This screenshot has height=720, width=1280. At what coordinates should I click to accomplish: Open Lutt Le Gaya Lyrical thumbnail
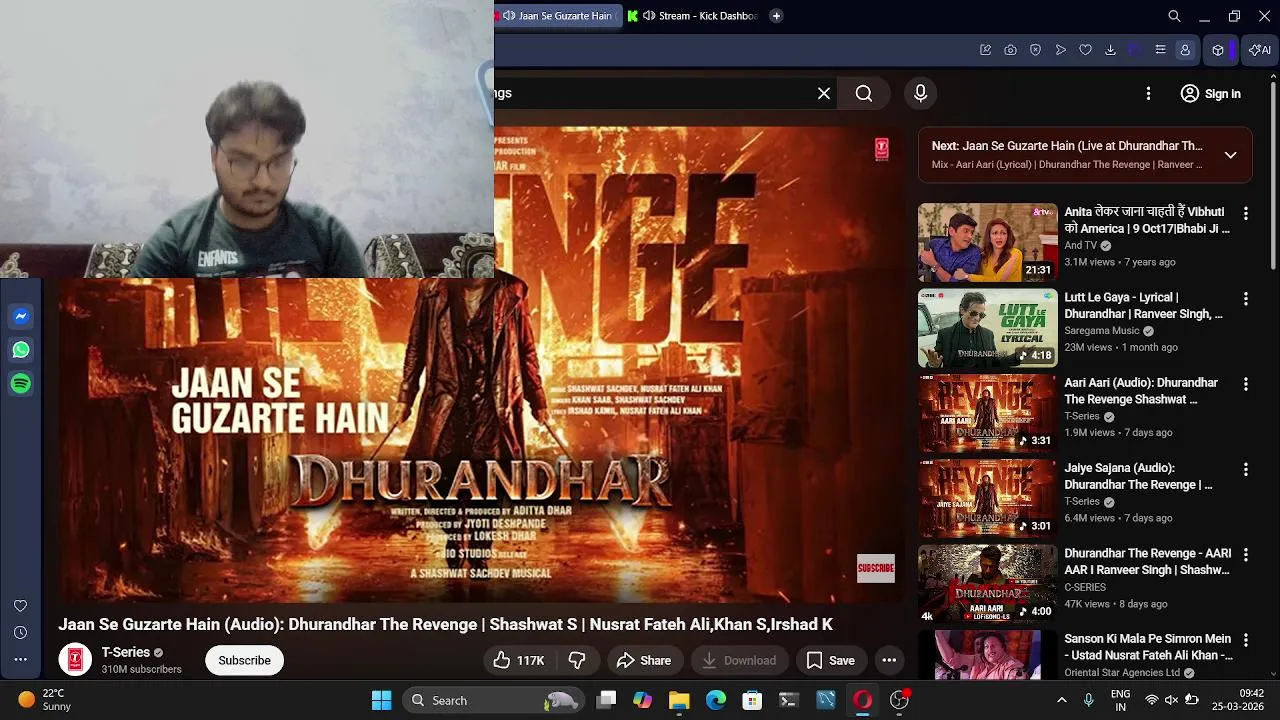[x=988, y=328]
